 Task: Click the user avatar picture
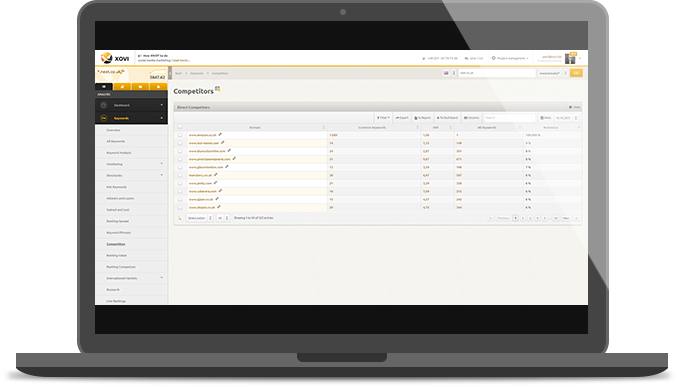pyautogui.click(x=570, y=59)
